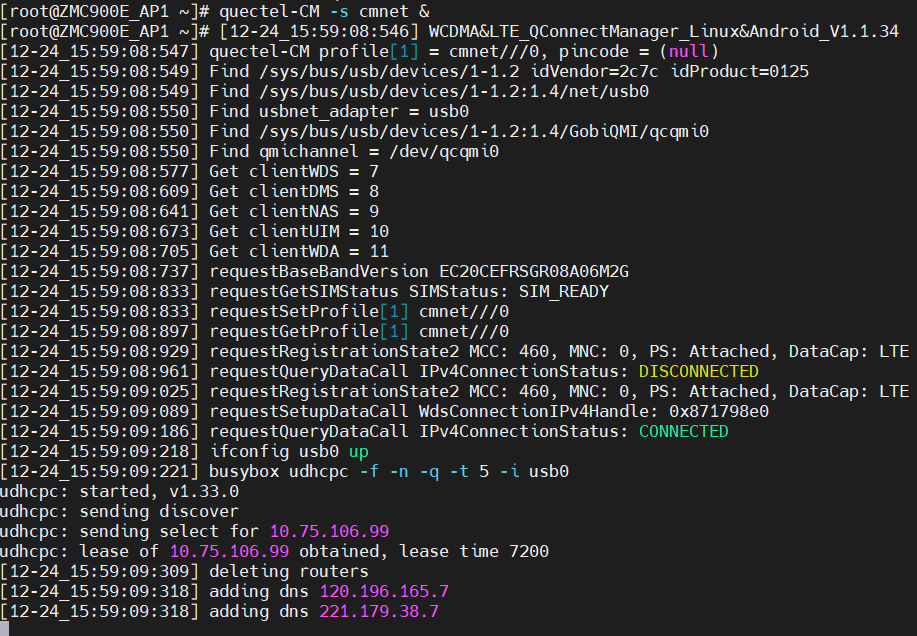Click the path "/sys/bus/usb/devices/1-1.2:1.4/net/usb0"
The image size is (917, 636).
pos(454,91)
